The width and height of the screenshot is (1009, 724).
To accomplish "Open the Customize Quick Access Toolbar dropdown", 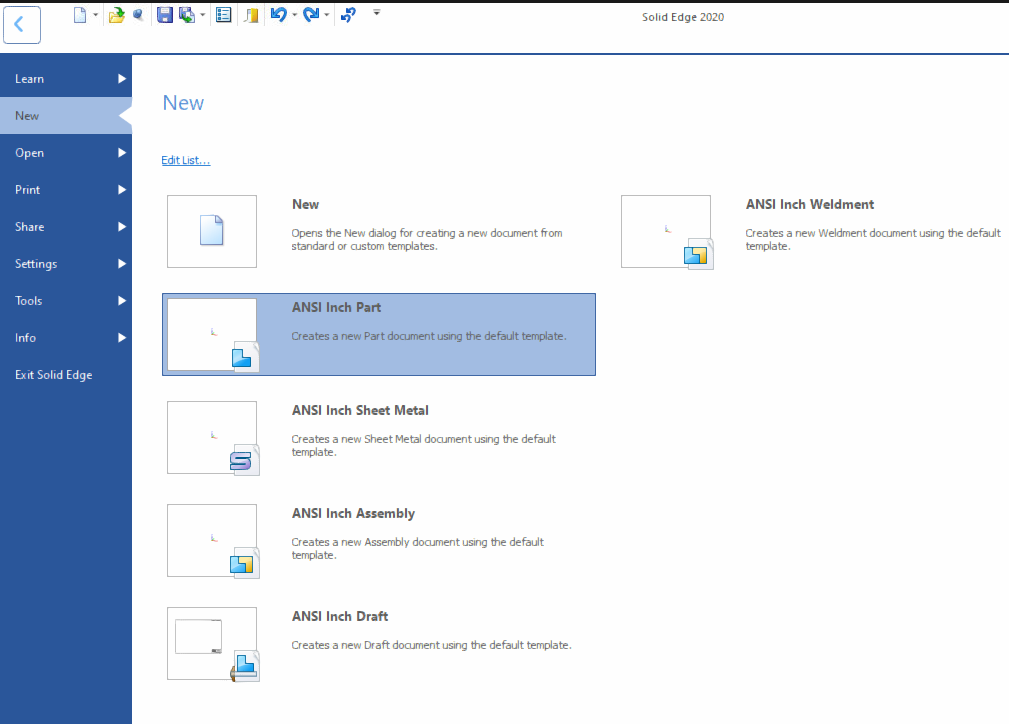I will 376,12.
